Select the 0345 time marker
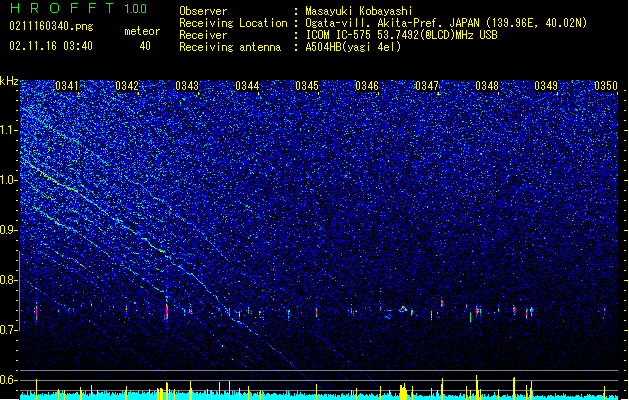The width and height of the screenshot is (629, 400). tap(307, 86)
